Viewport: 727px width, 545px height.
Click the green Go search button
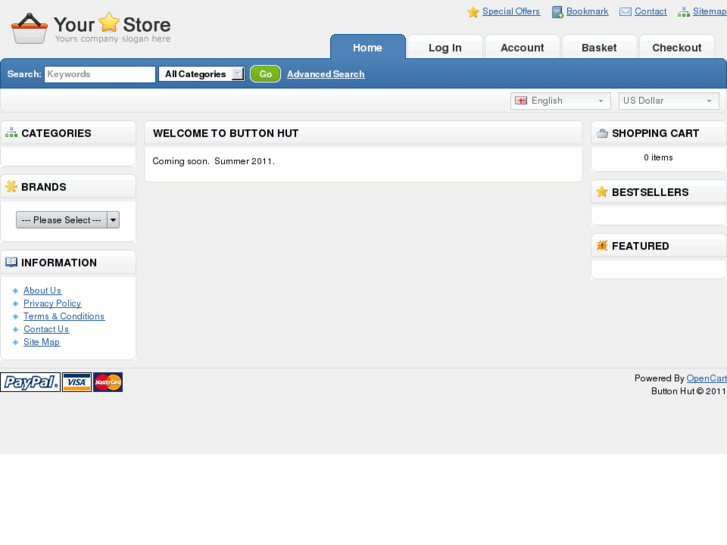point(265,74)
